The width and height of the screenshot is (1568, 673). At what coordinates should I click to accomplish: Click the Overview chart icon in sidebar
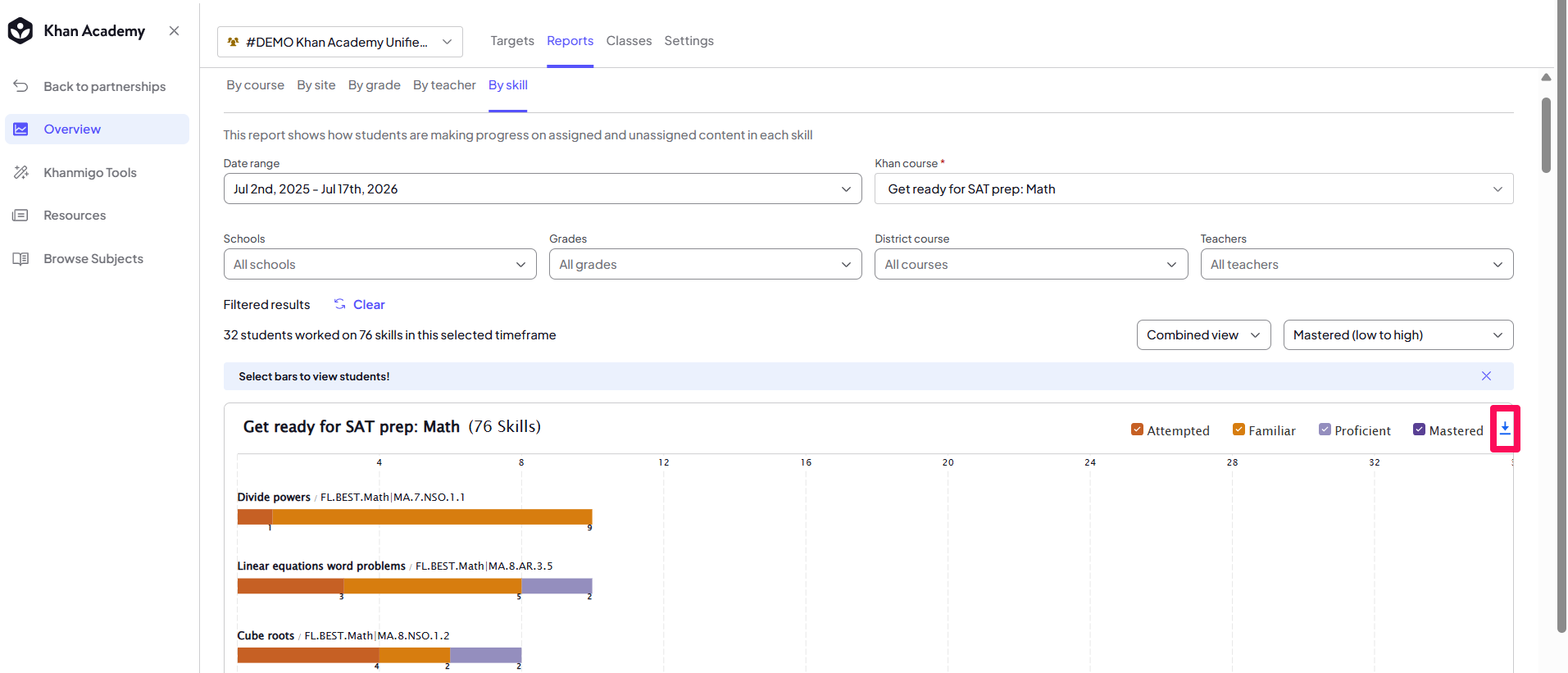click(21, 130)
